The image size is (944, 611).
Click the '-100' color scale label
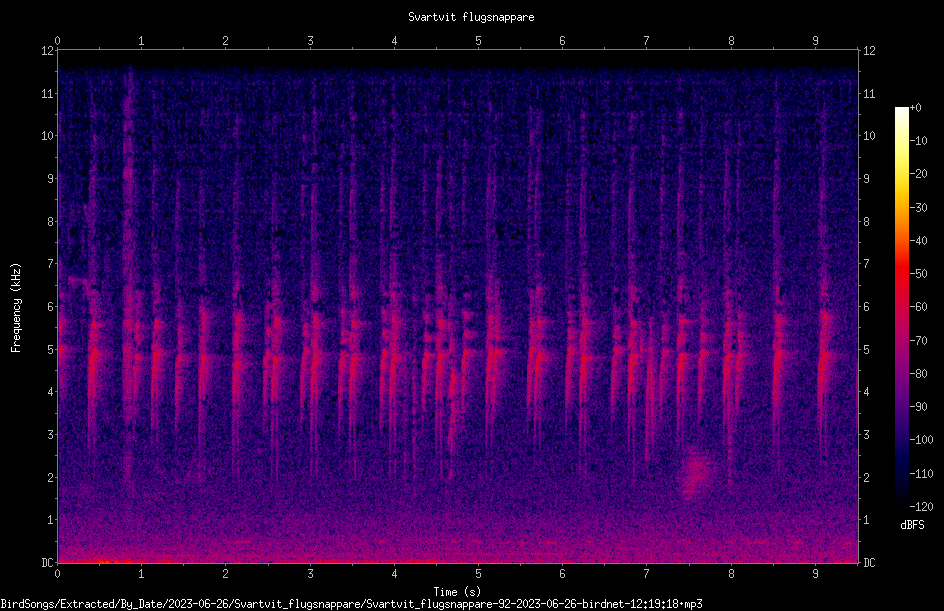[921, 440]
